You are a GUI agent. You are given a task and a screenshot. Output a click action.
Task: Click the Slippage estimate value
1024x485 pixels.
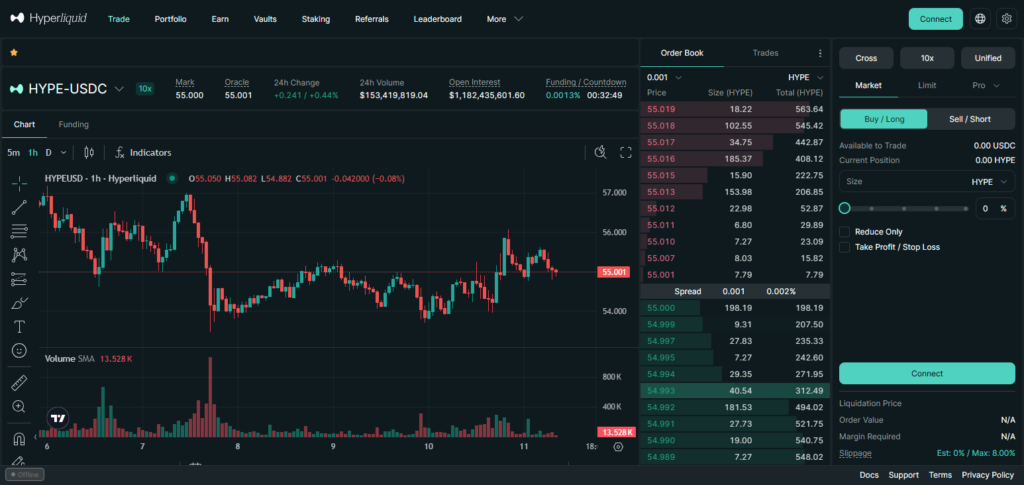coord(975,453)
